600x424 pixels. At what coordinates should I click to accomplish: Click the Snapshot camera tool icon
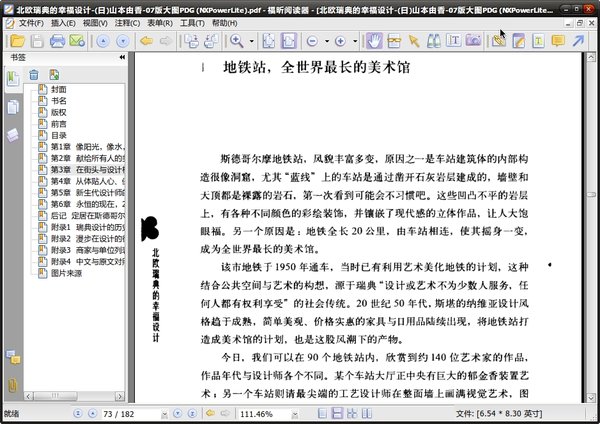(x=472, y=41)
